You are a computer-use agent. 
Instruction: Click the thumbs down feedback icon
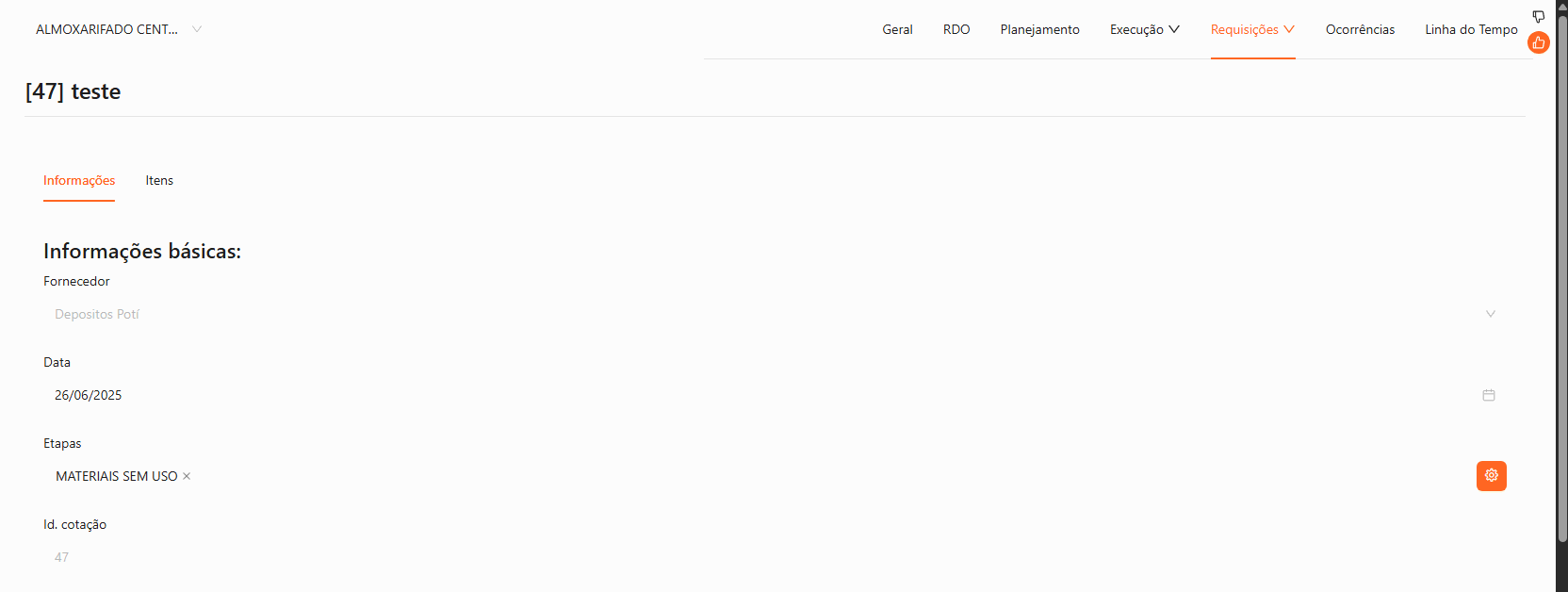(1538, 17)
